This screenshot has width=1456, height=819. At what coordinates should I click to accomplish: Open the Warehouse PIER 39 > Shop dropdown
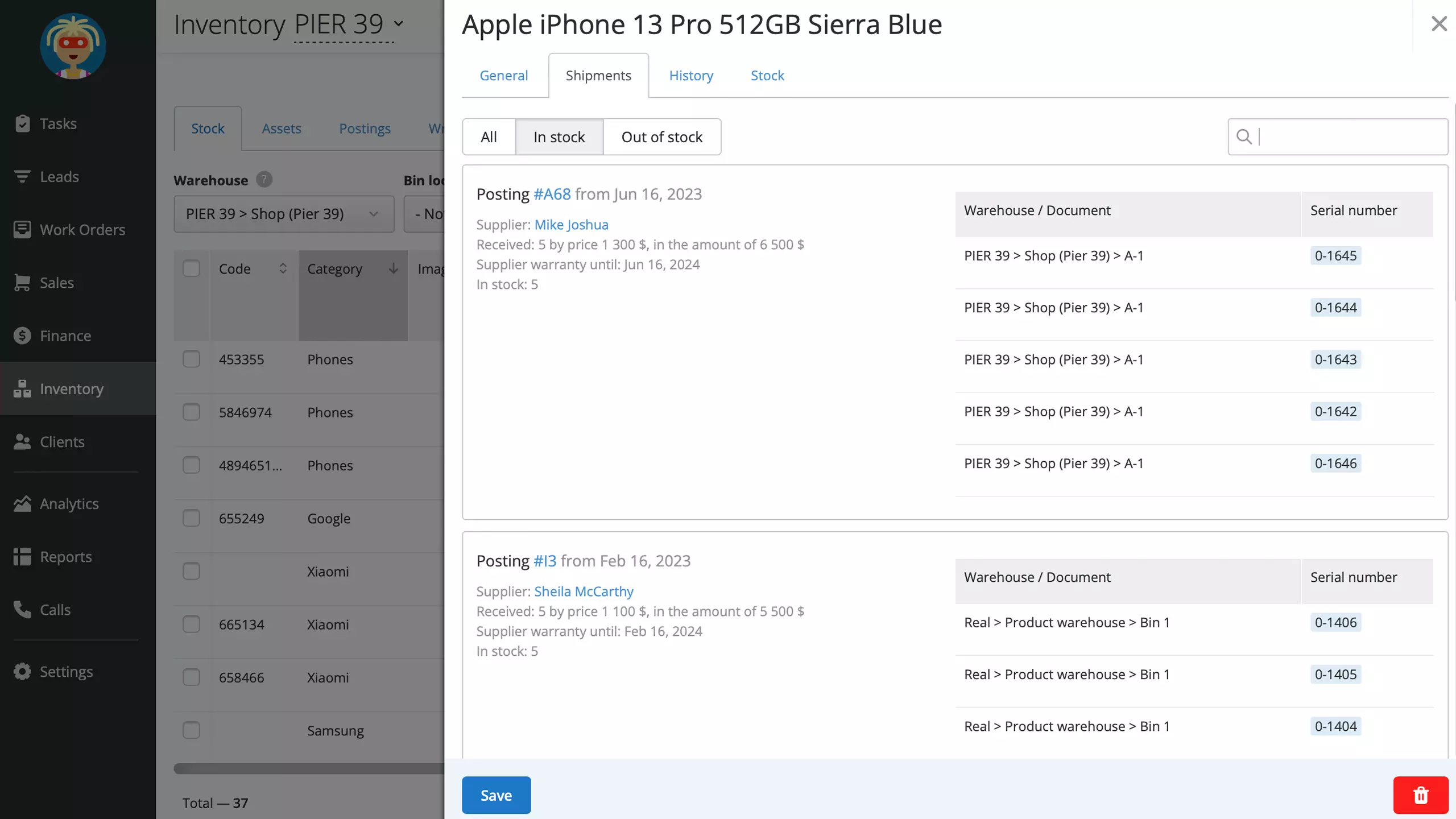coord(284,214)
